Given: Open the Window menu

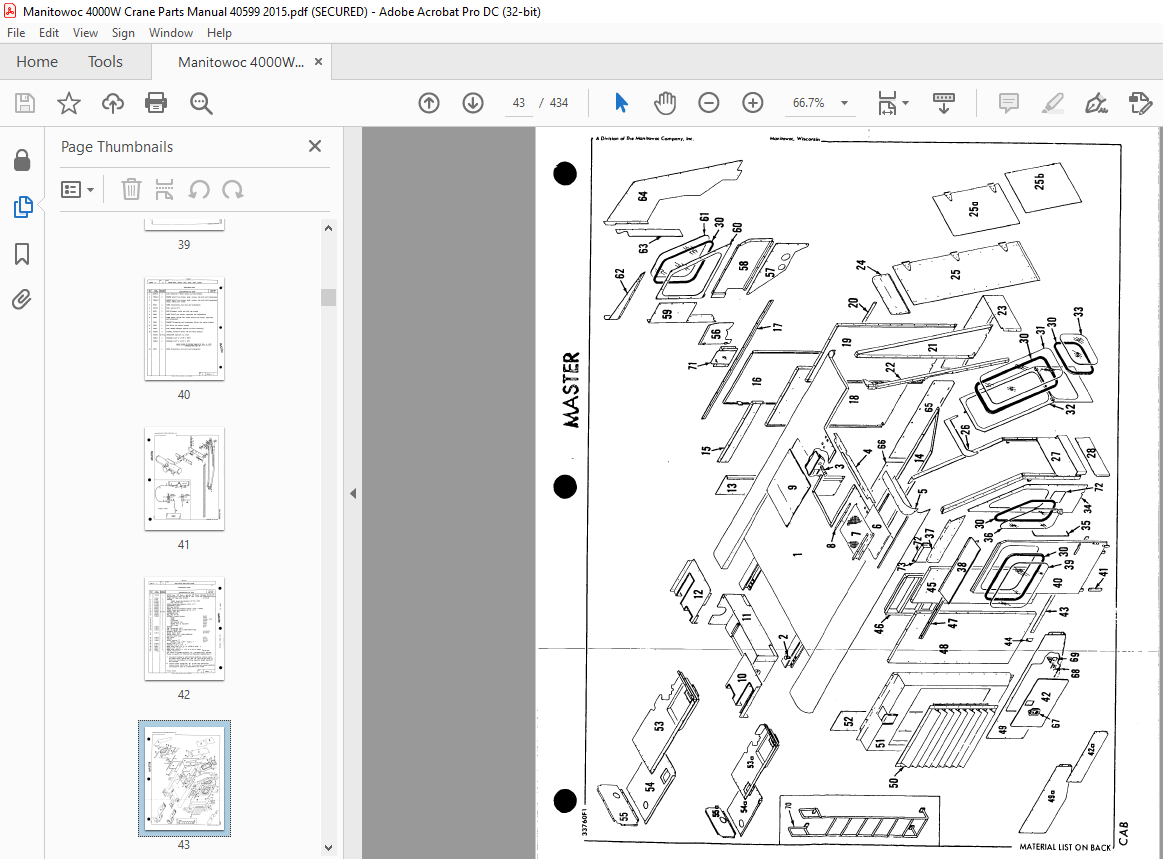Looking at the screenshot, I should coord(171,33).
